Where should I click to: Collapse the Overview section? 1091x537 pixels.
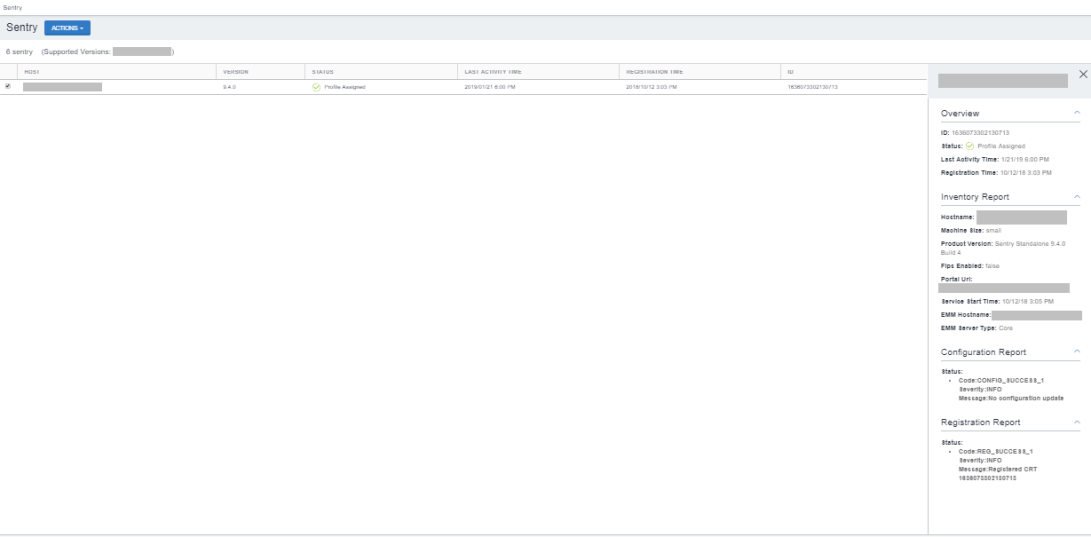(1076, 114)
